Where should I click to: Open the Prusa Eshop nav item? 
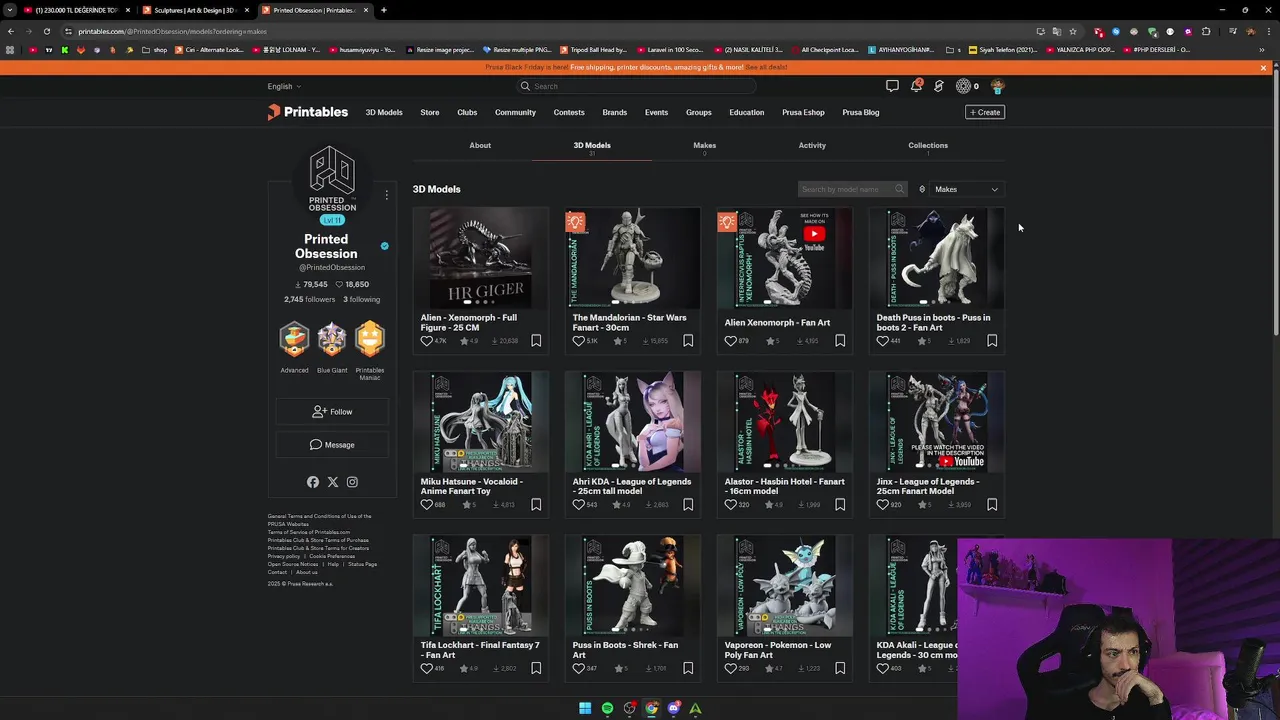(803, 112)
